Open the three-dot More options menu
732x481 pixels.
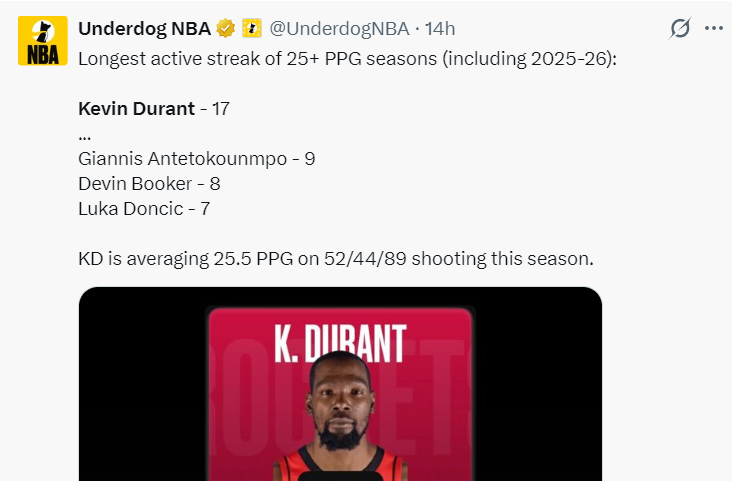[713, 28]
